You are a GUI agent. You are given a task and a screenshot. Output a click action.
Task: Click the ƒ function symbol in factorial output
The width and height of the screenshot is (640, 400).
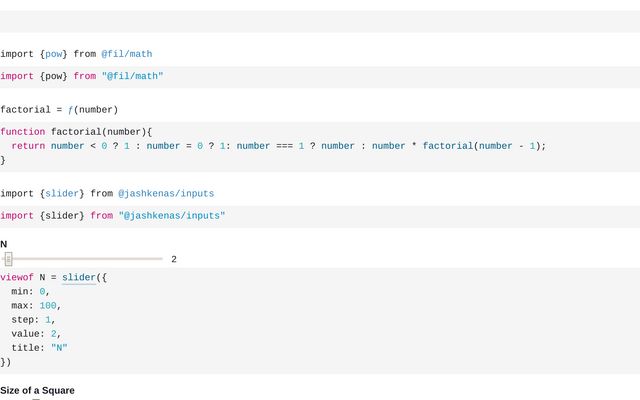pos(70,110)
